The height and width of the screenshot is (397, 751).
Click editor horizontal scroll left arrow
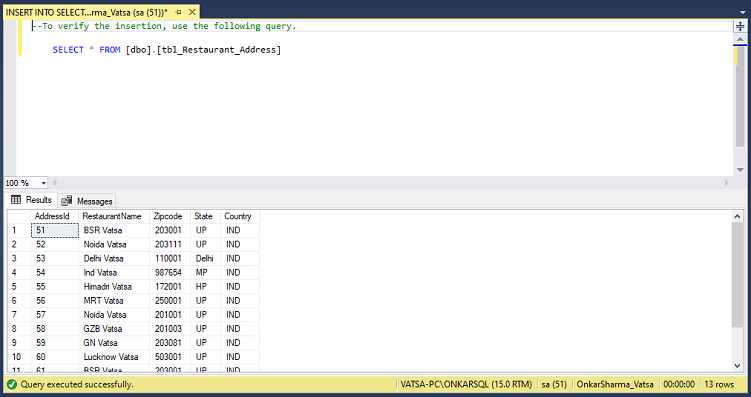coord(55,182)
